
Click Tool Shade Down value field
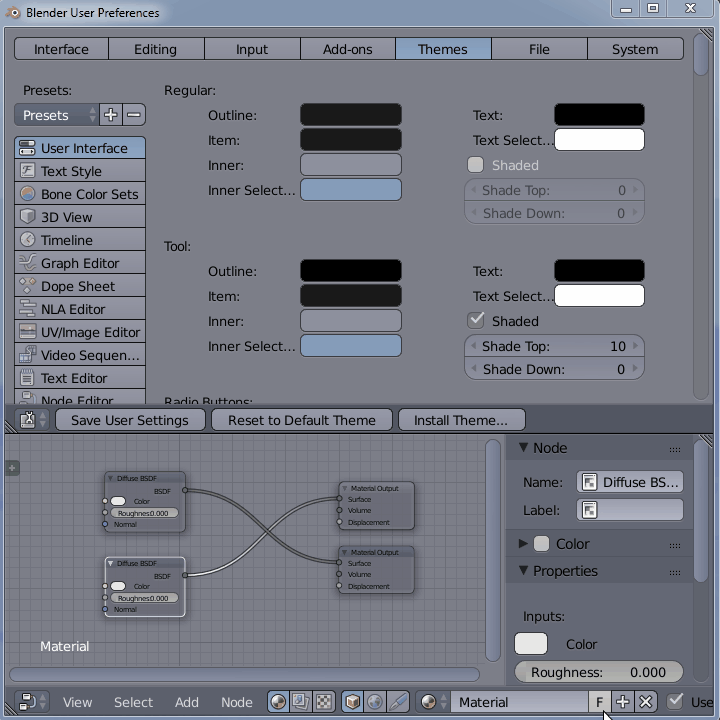click(x=554, y=369)
